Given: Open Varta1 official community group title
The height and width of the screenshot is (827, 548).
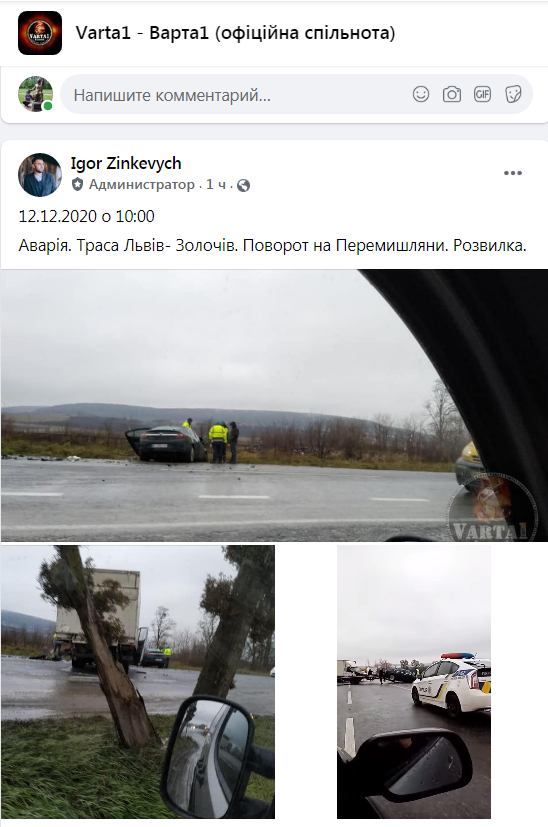Looking at the screenshot, I should (235, 33).
